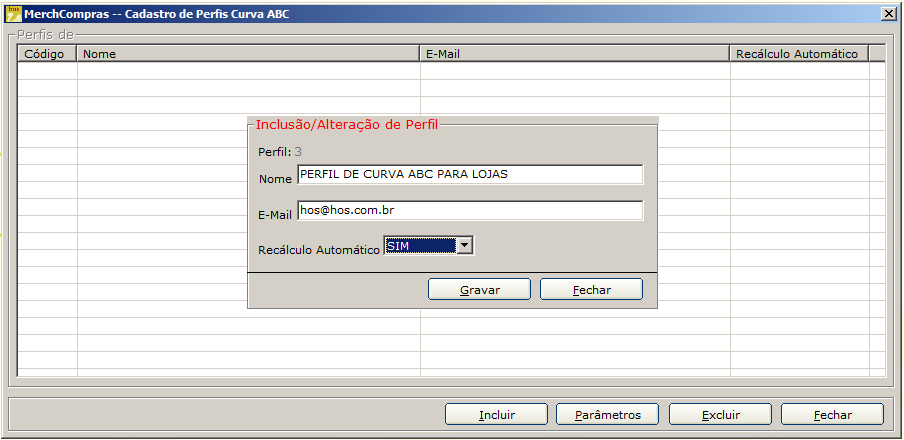Click the Inclusão/Alteração de Perfil heading

tap(346, 125)
